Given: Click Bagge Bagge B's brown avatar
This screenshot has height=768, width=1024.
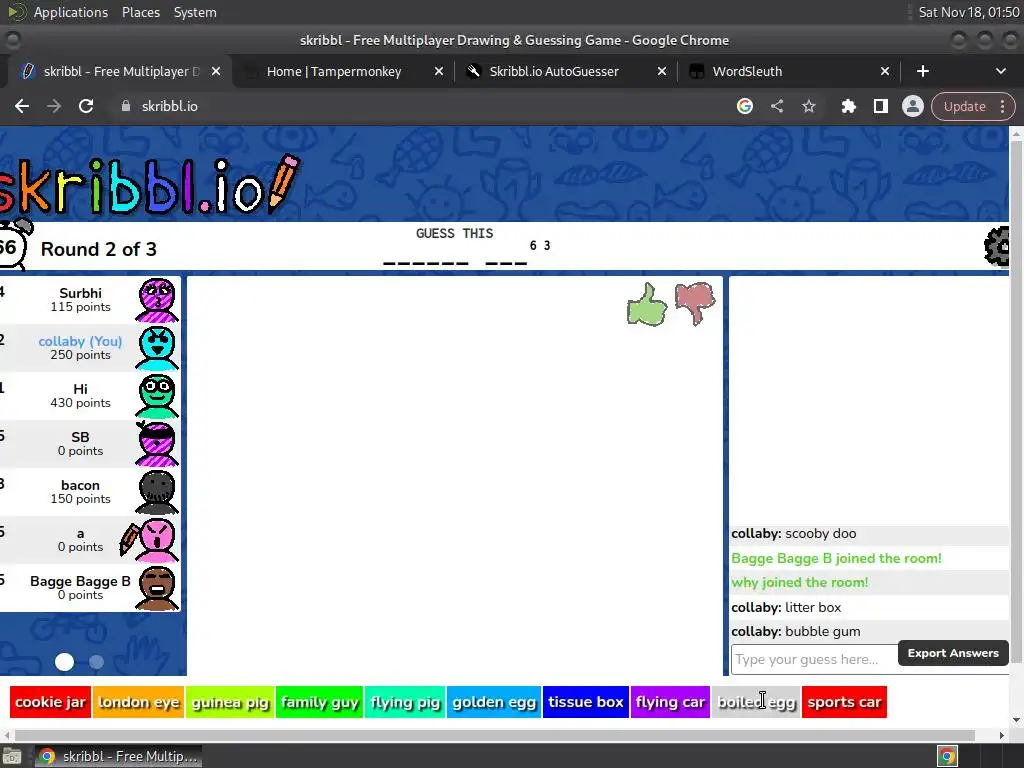Looking at the screenshot, I should point(157,588).
